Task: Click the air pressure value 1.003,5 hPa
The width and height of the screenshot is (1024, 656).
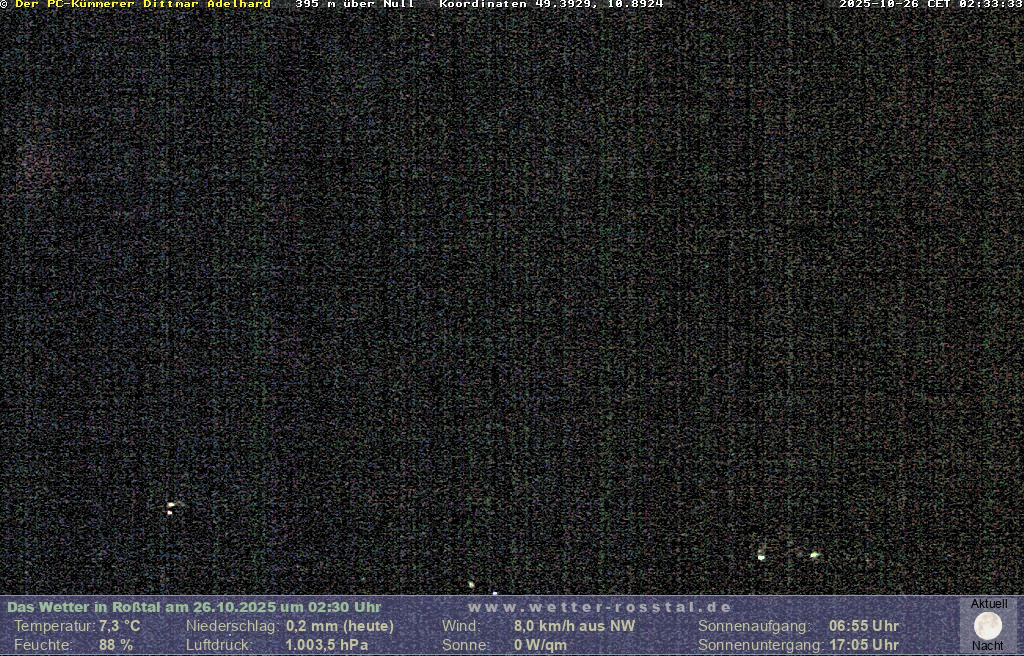Action: [x=326, y=645]
